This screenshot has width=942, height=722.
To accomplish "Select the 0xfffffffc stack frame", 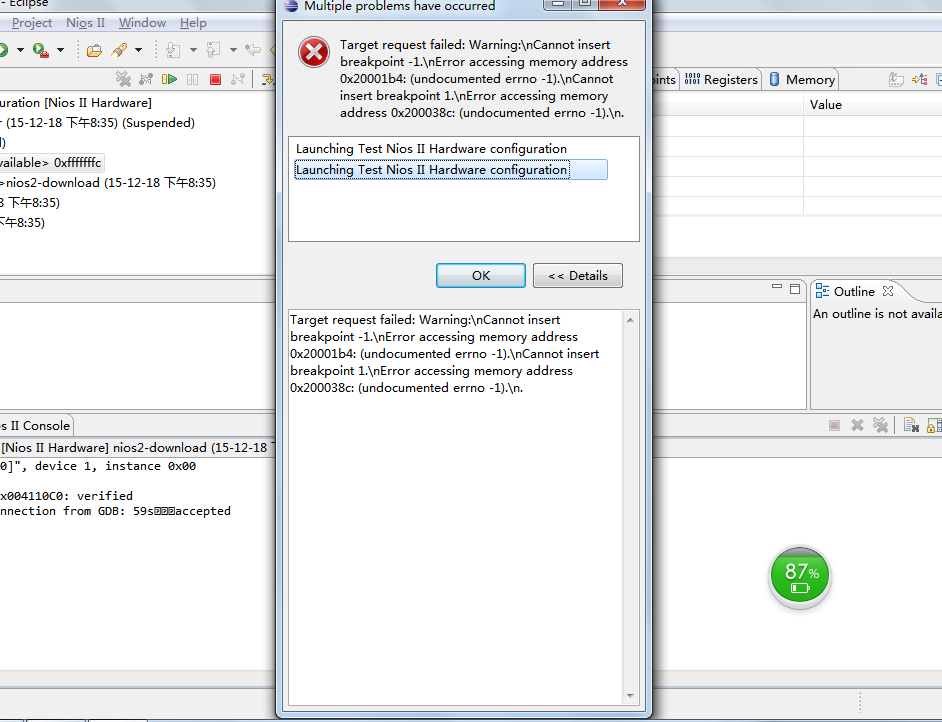I will 52,163.
